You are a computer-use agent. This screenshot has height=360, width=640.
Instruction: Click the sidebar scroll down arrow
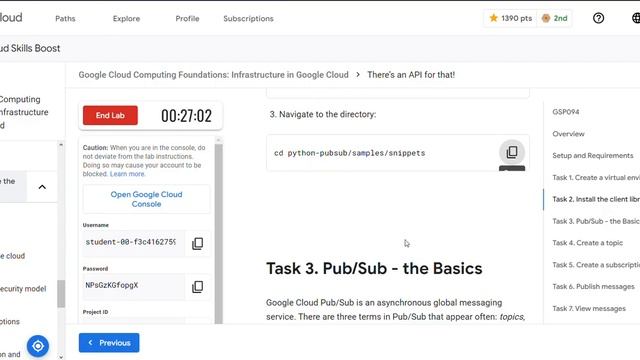click(61, 357)
